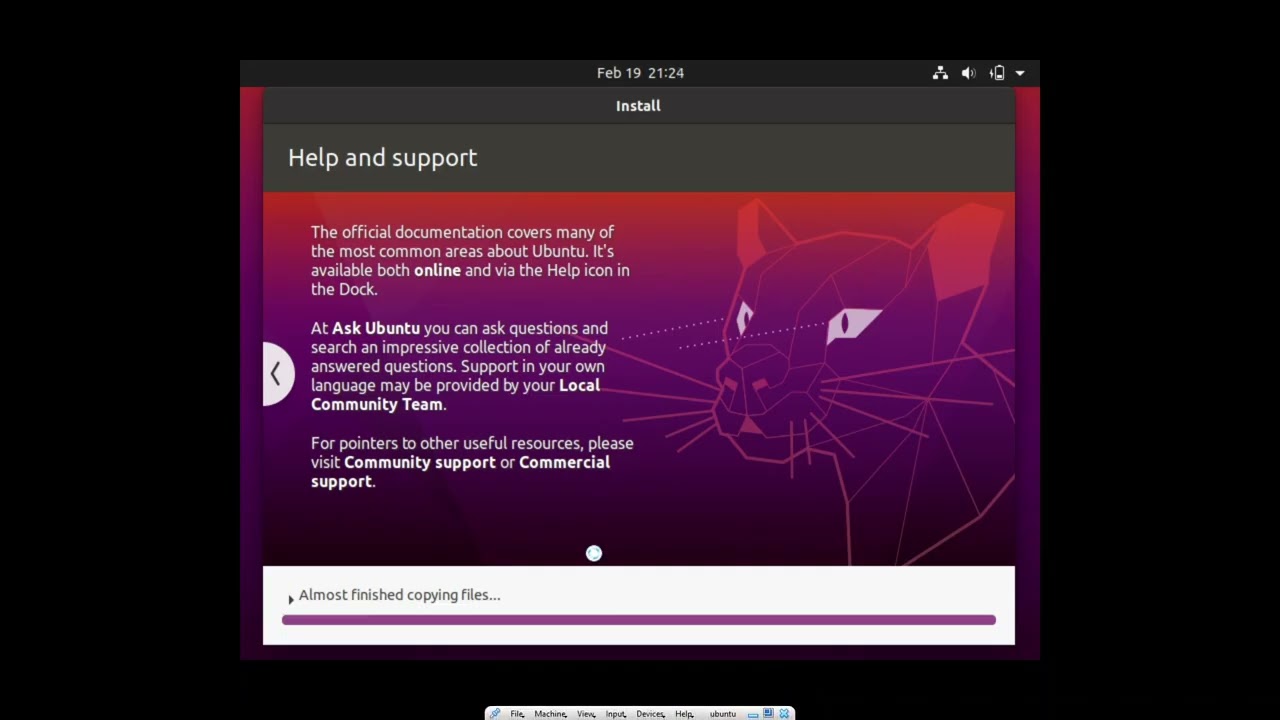Open the Local Community Team link
This screenshot has width=1280, height=720.
click(455, 395)
